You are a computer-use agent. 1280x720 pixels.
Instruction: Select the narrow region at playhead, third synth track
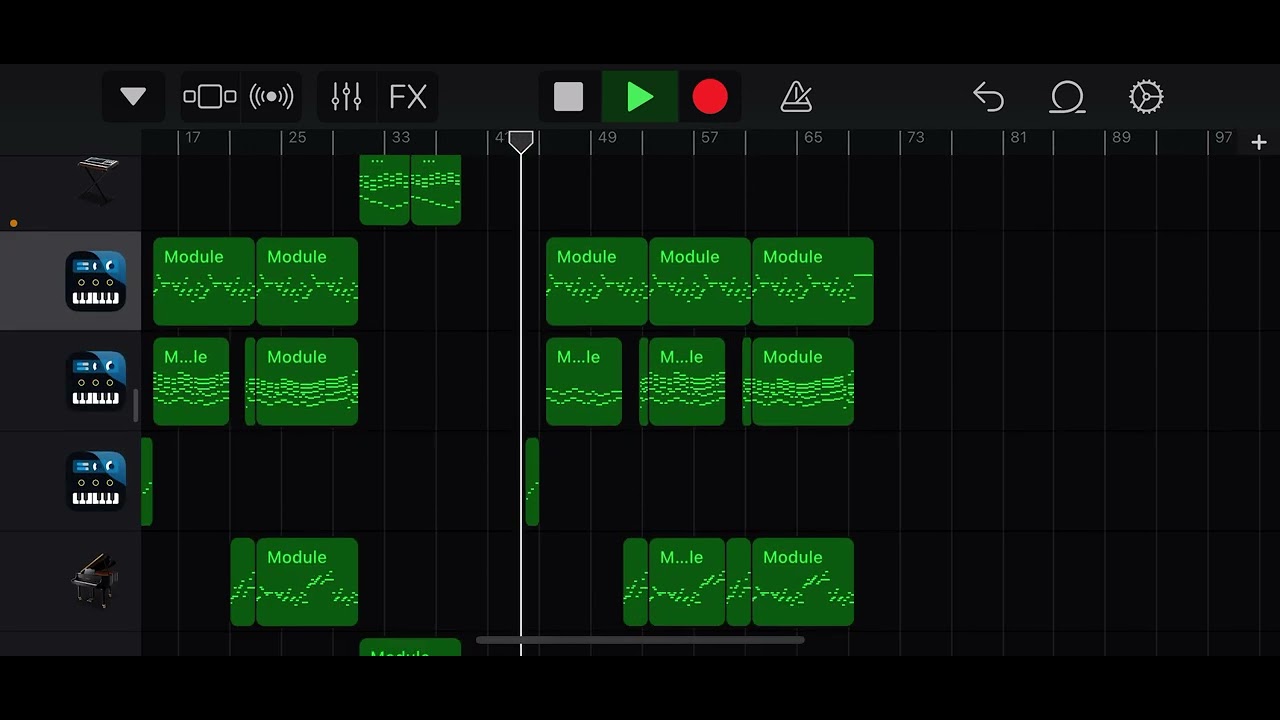532,481
